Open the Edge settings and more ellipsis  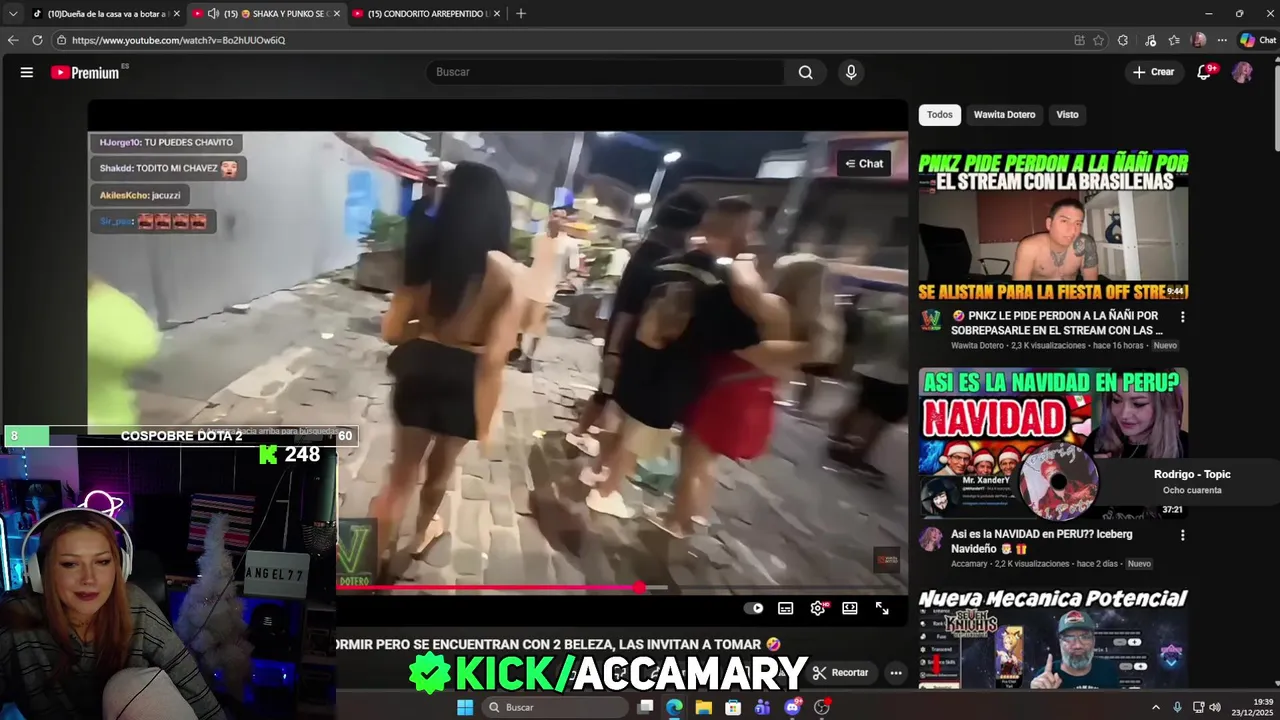pos(1223,40)
